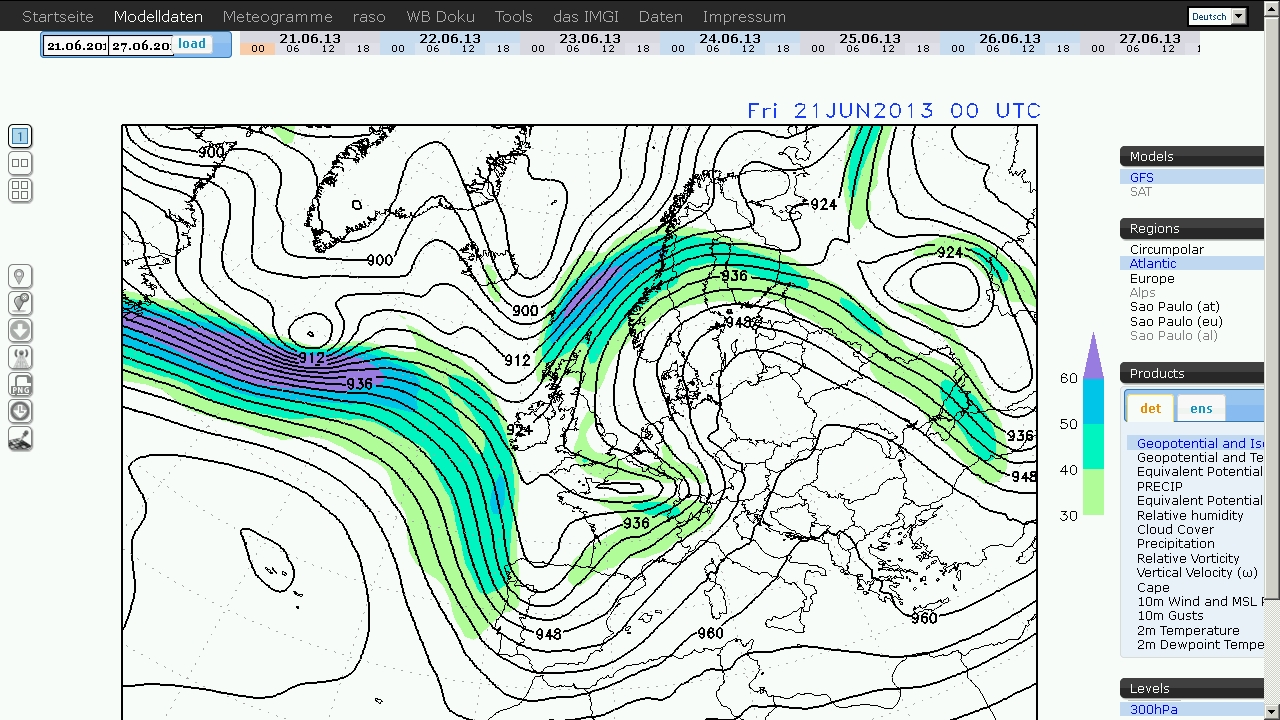Viewport: 1280px width, 720px height.
Task: Choose the 2m Temperature product
Action: [x=1187, y=630]
